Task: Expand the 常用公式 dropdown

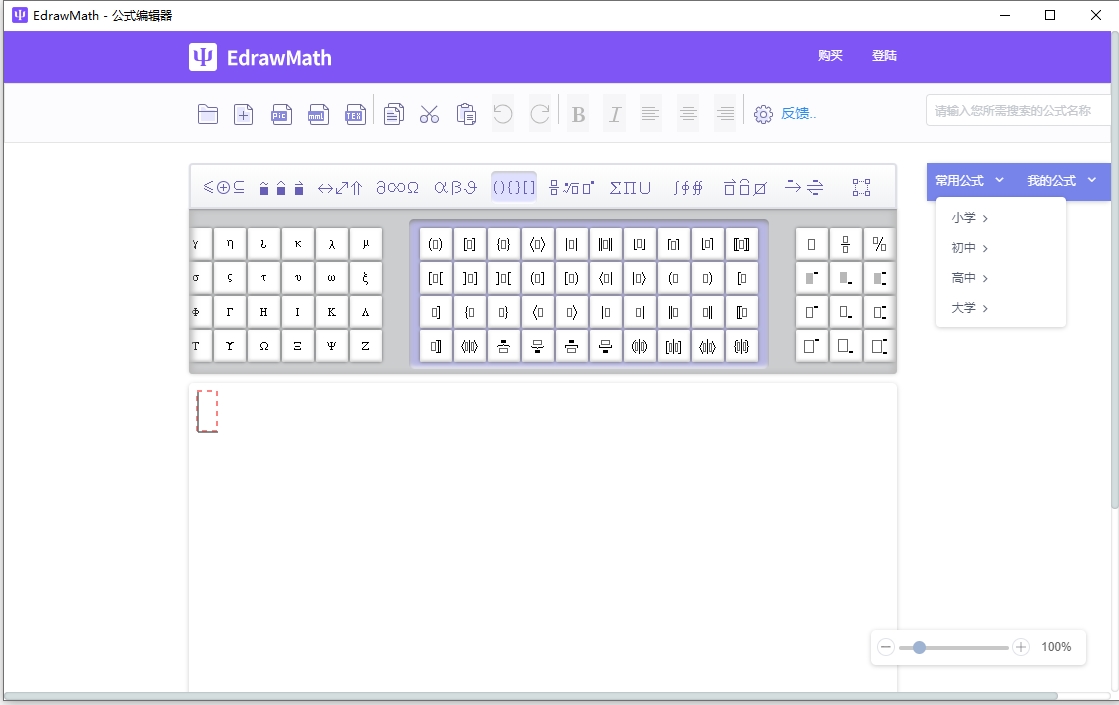Action: 969,181
